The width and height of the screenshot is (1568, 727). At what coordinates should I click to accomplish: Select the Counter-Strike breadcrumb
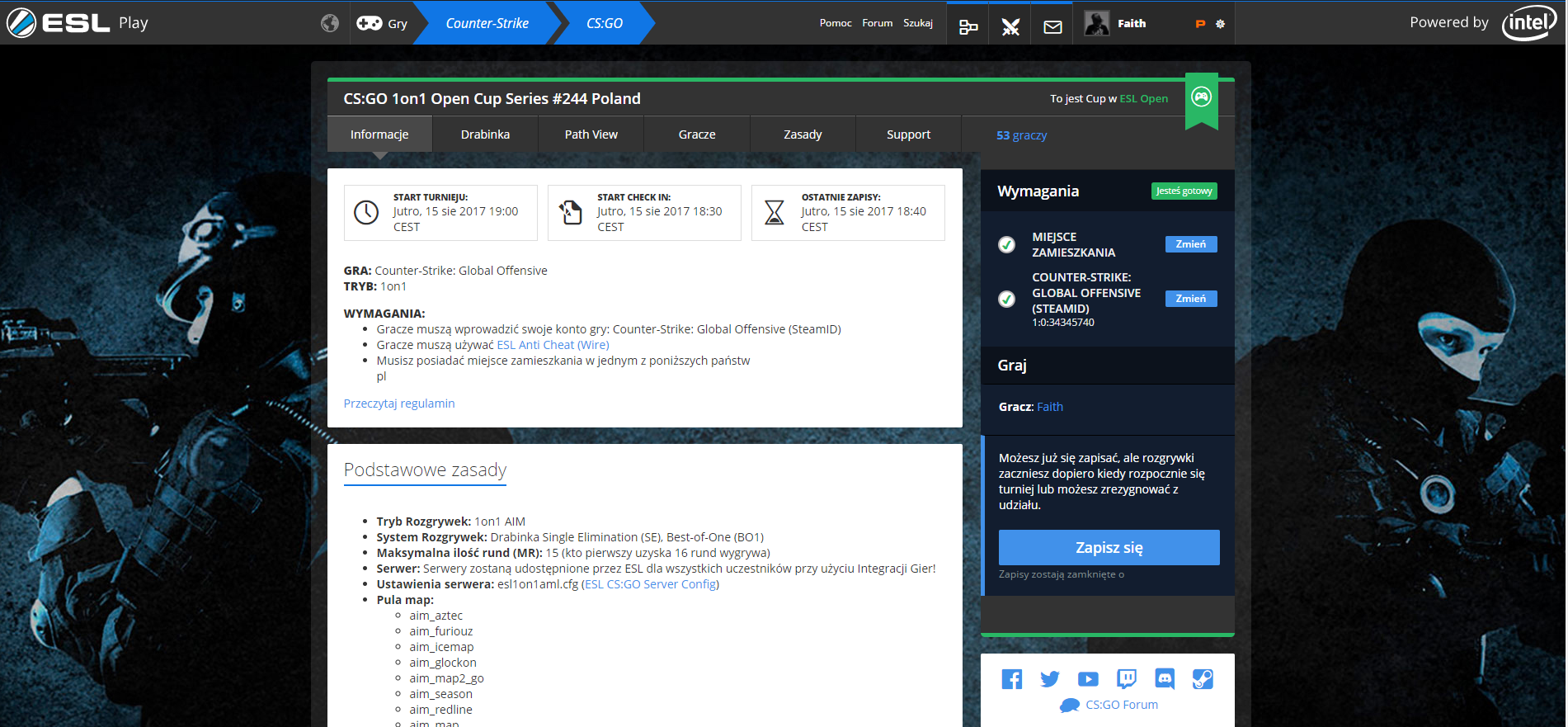tap(487, 23)
